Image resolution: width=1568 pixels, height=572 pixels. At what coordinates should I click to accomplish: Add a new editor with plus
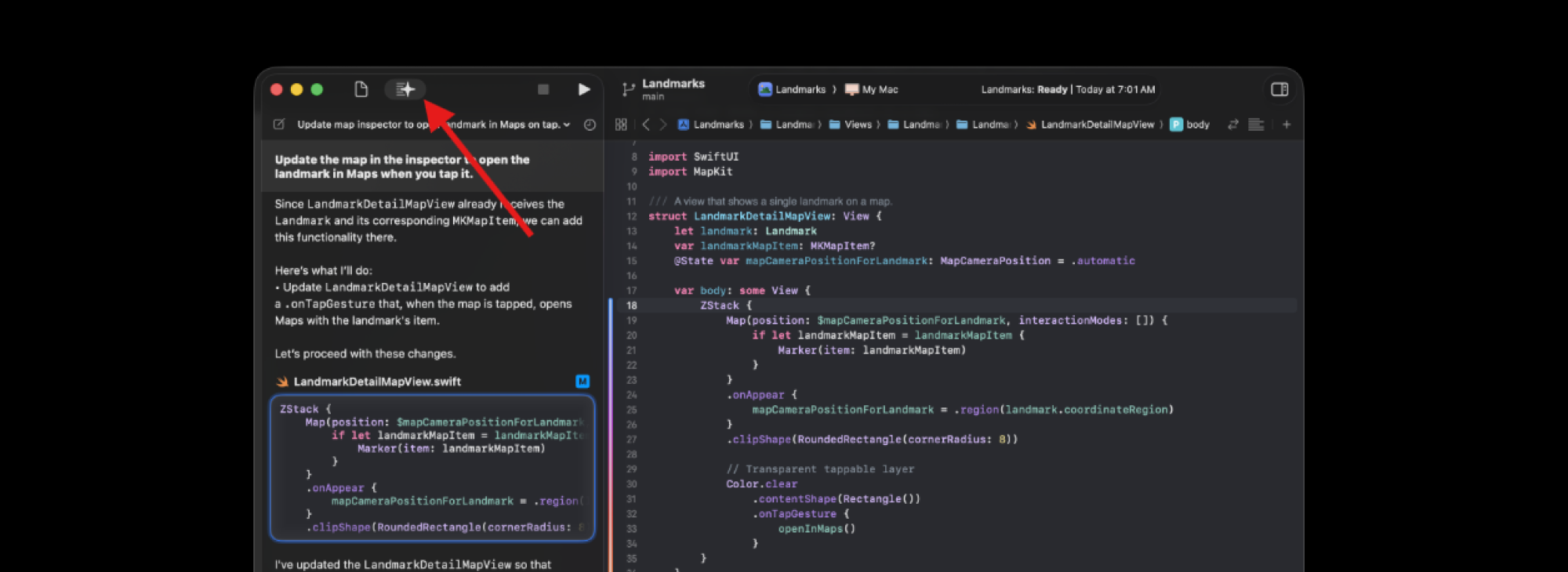coord(1287,125)
